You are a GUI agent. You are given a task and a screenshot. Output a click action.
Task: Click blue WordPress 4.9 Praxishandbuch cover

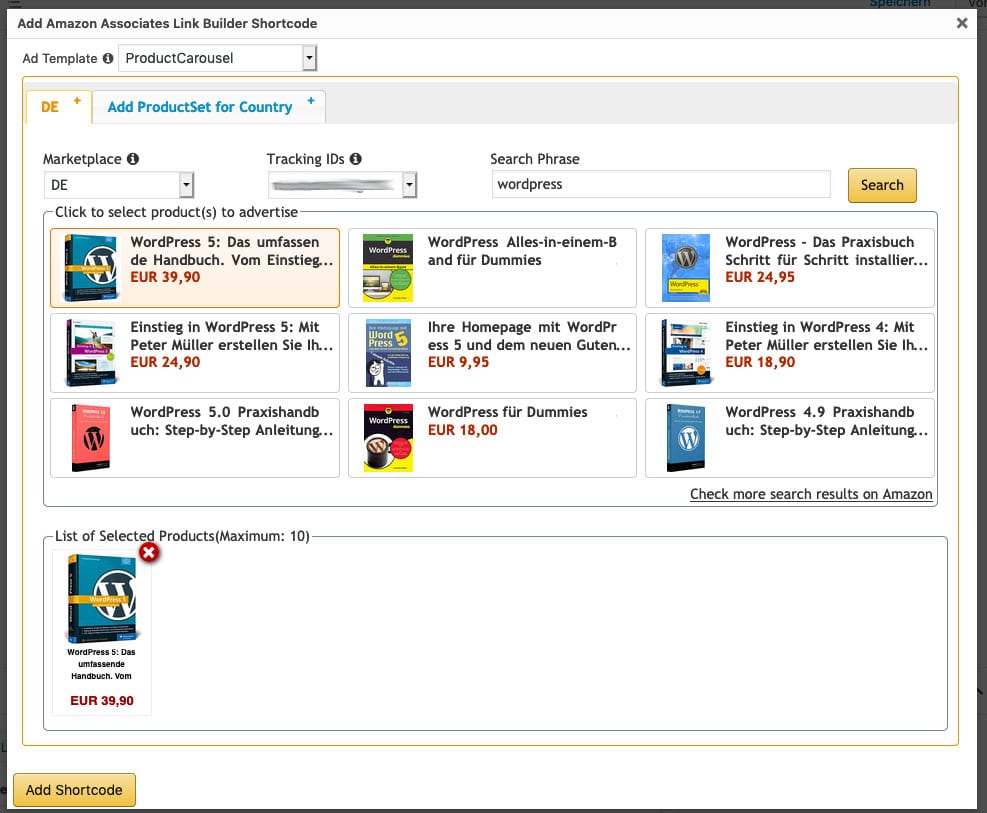coord(685,438)
